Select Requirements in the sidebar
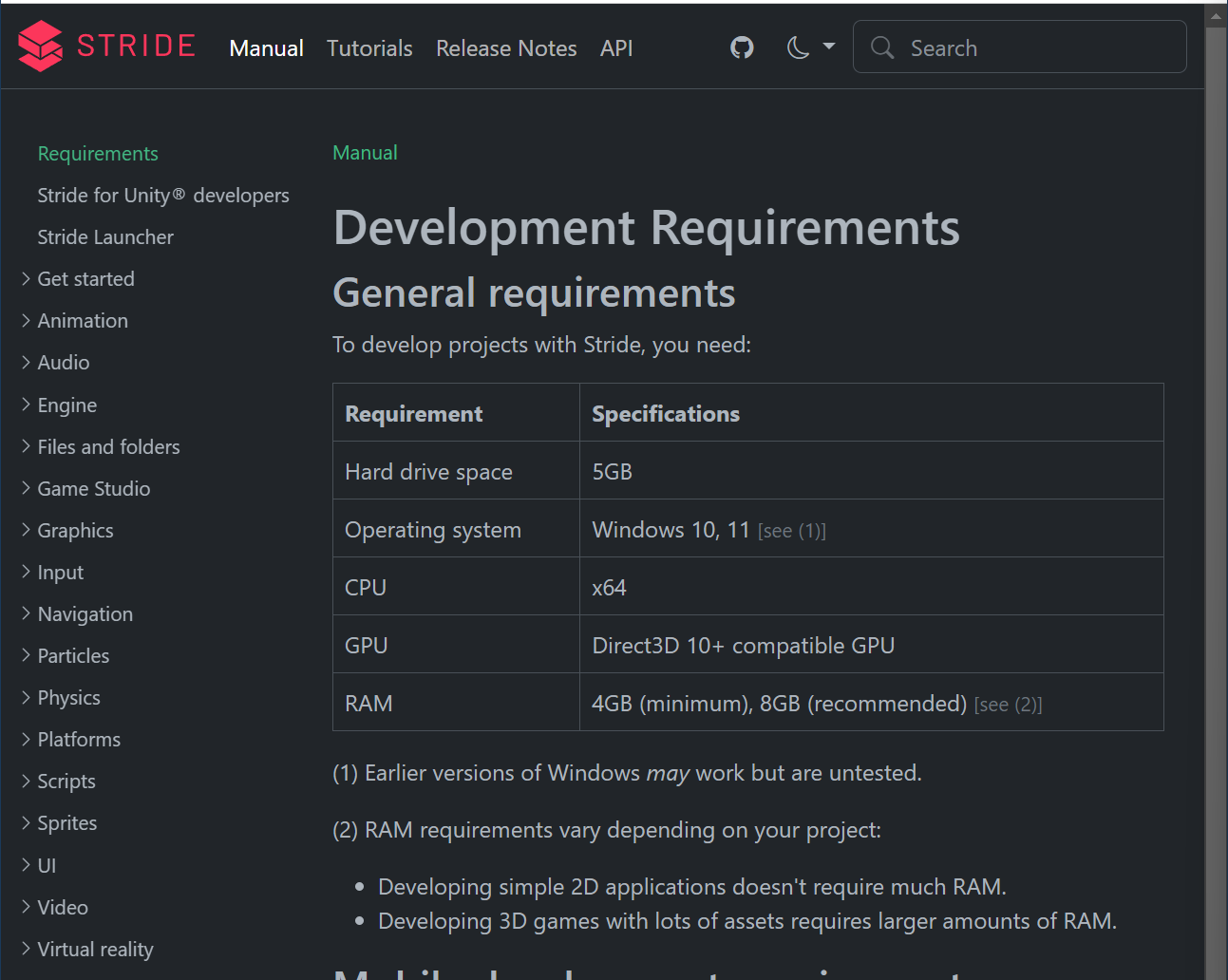The width and height of the screenshot is (1228, 980). coord(98,153)
